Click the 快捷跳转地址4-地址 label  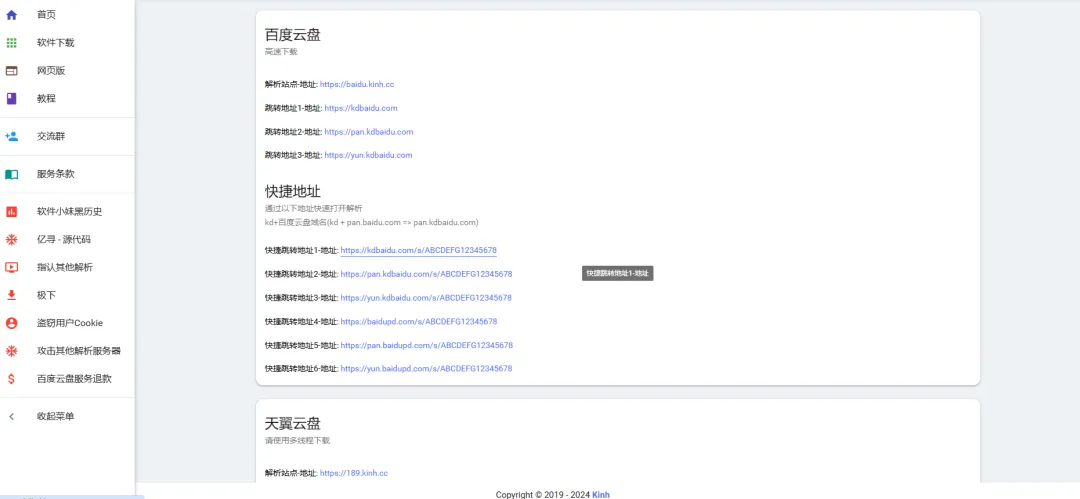point(301,321)
